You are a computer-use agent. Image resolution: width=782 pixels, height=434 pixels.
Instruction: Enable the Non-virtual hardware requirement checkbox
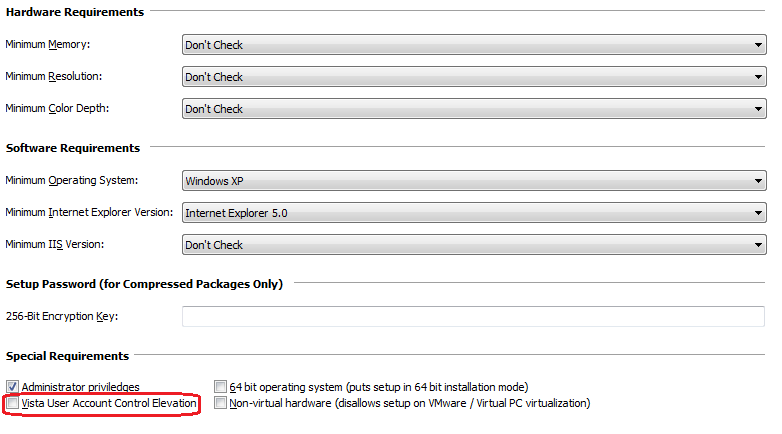point(220,403)
